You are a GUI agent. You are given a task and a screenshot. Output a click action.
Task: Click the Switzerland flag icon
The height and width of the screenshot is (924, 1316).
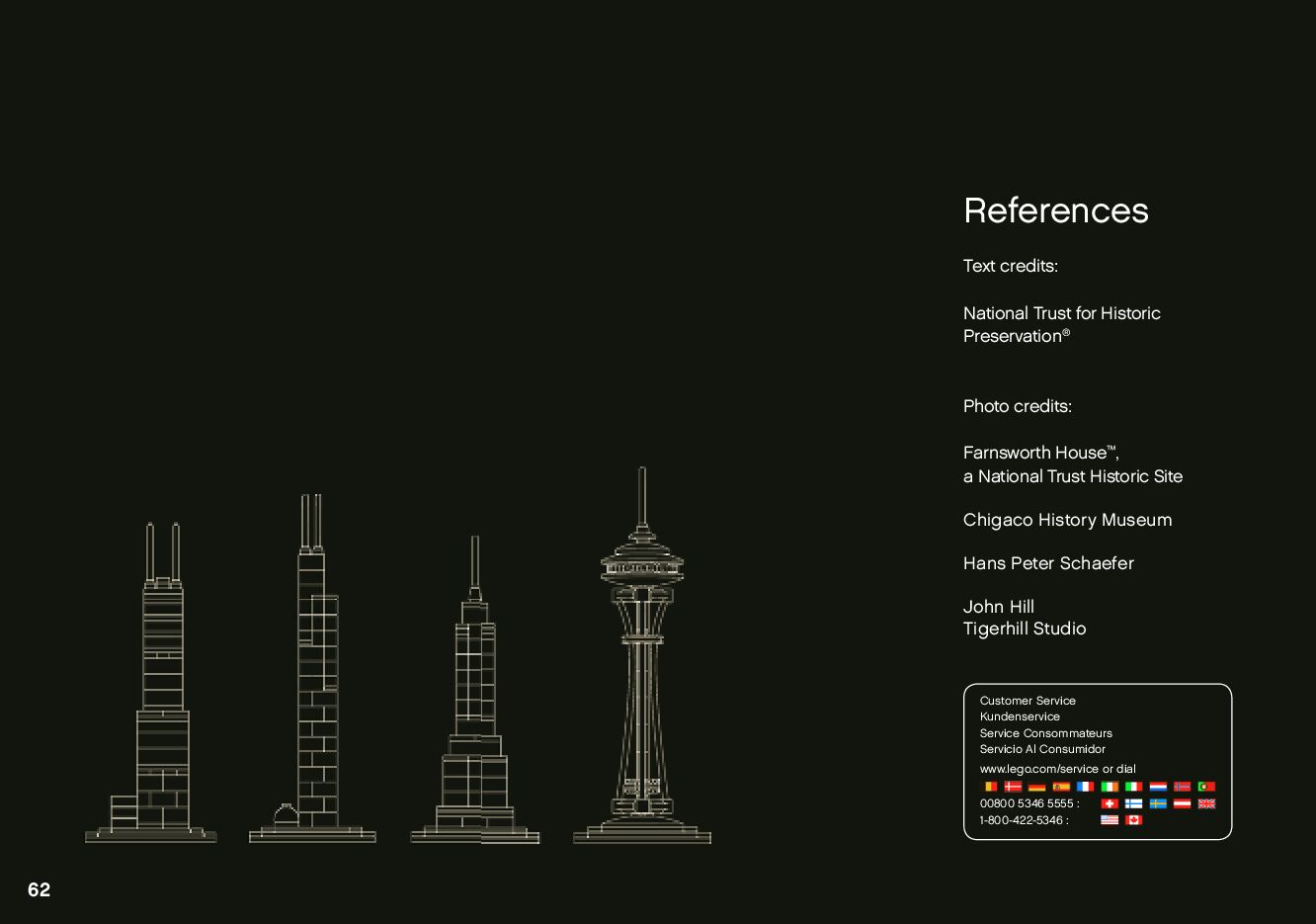click(x=1110, y=803)
